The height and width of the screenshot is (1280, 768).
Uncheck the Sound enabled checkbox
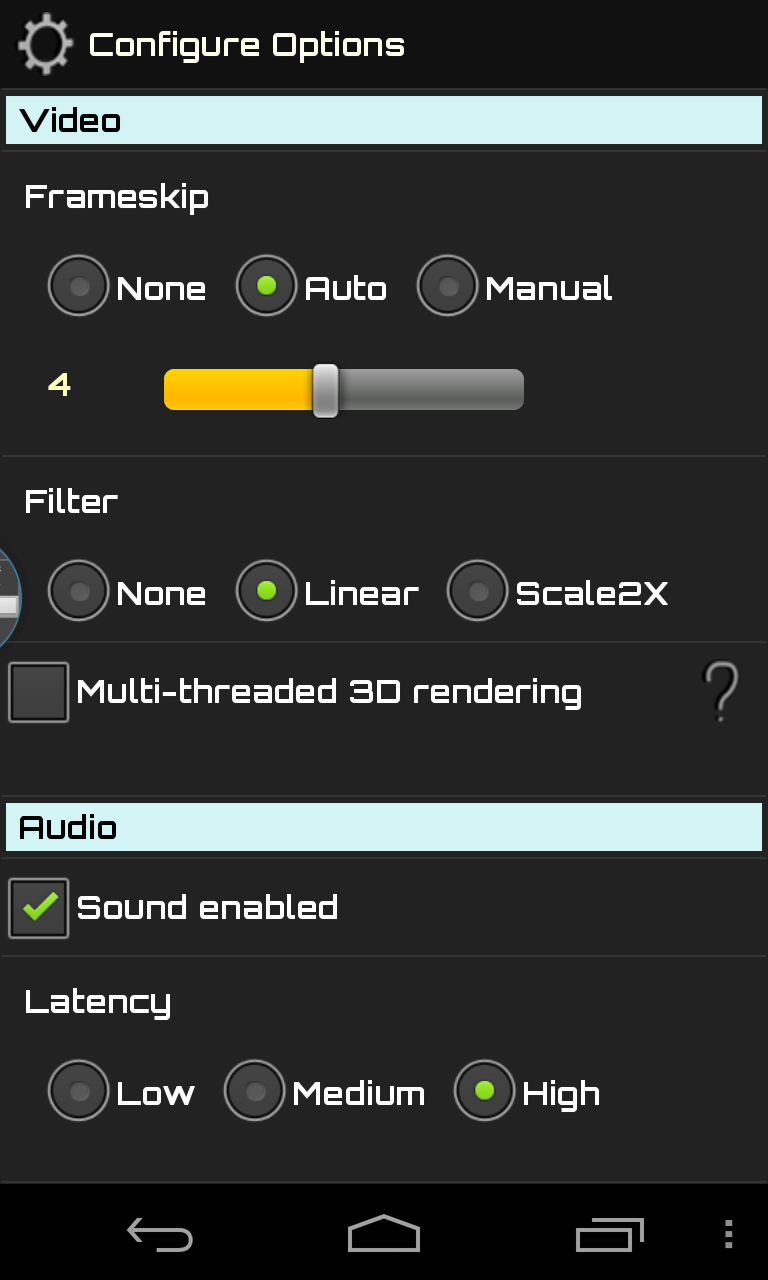tap(39, 908)
